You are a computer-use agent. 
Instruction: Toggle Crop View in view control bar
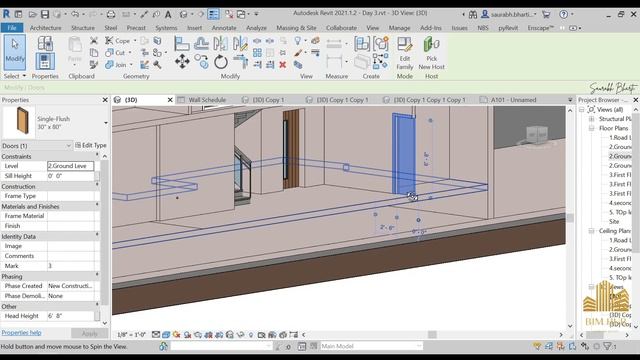tap(209, 335)
